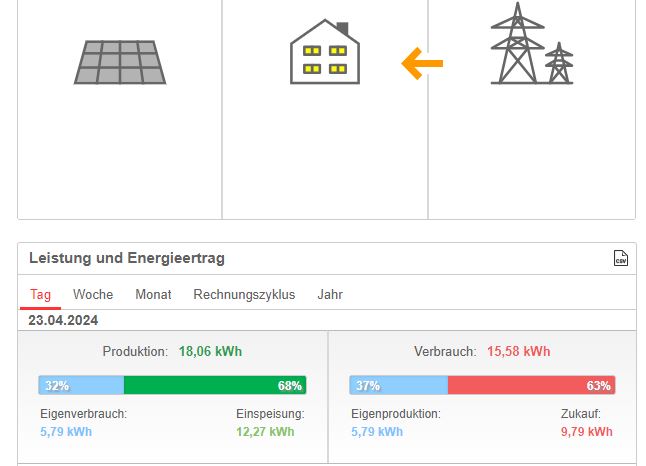Click the green 68% Einspeisung bar segment
Viewport: 646px width, 466px height.
(215, 385)
